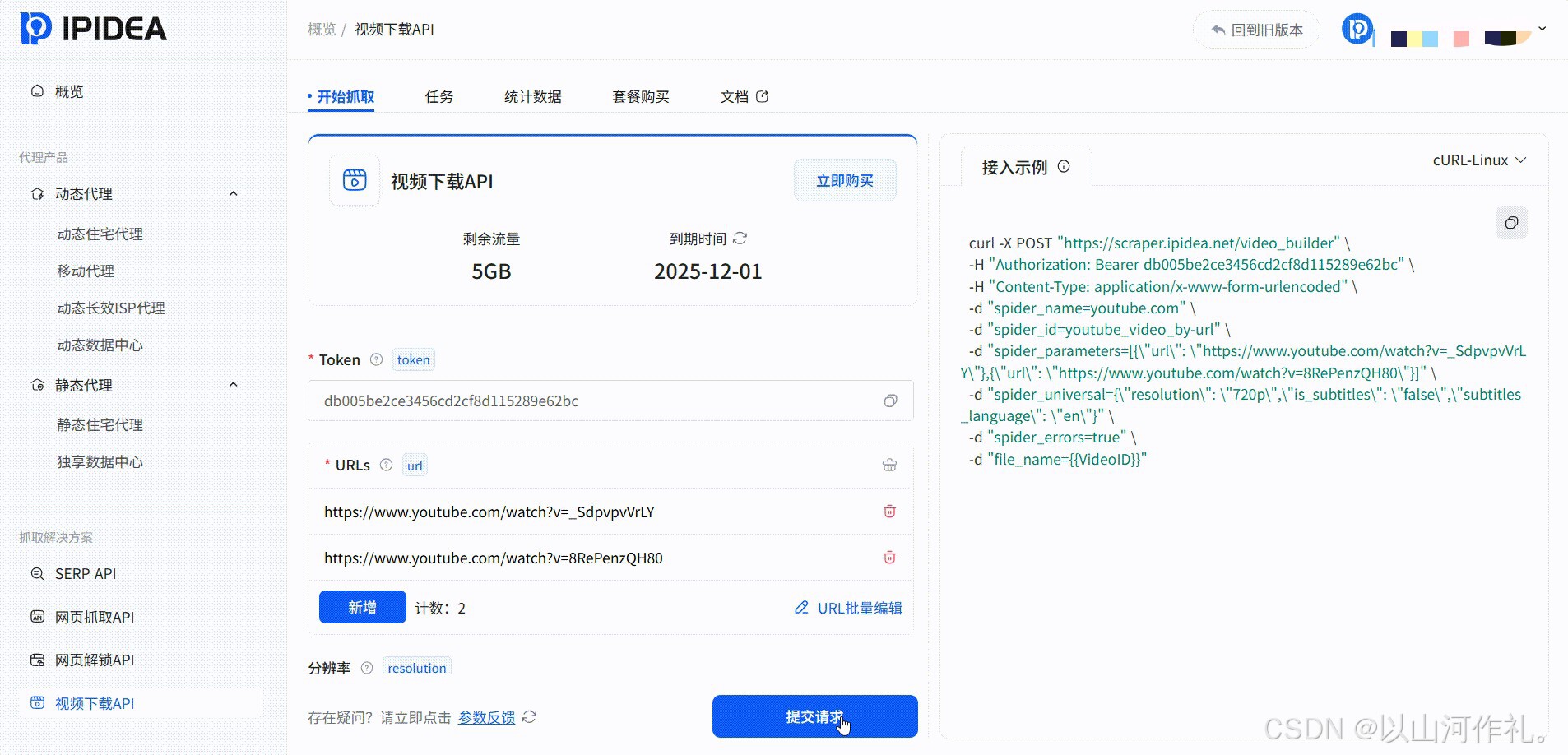
Task: Open the 参数反馈 link
Action: click(486, 717)
